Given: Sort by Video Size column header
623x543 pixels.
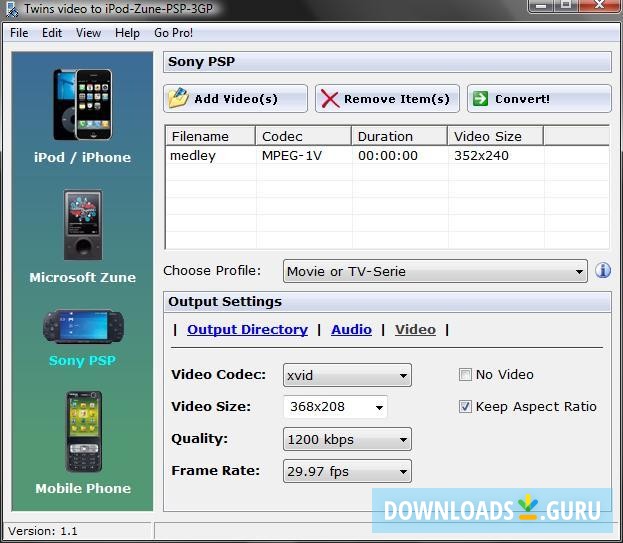Looking at the screenshot, I should [x=495, y=136].
